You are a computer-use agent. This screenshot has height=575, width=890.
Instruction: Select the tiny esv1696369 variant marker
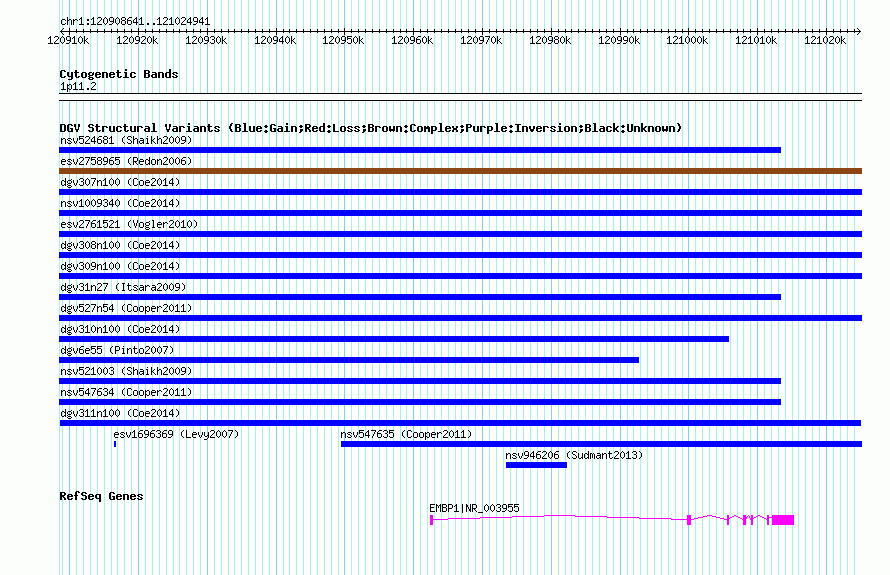tap(115, 444)
